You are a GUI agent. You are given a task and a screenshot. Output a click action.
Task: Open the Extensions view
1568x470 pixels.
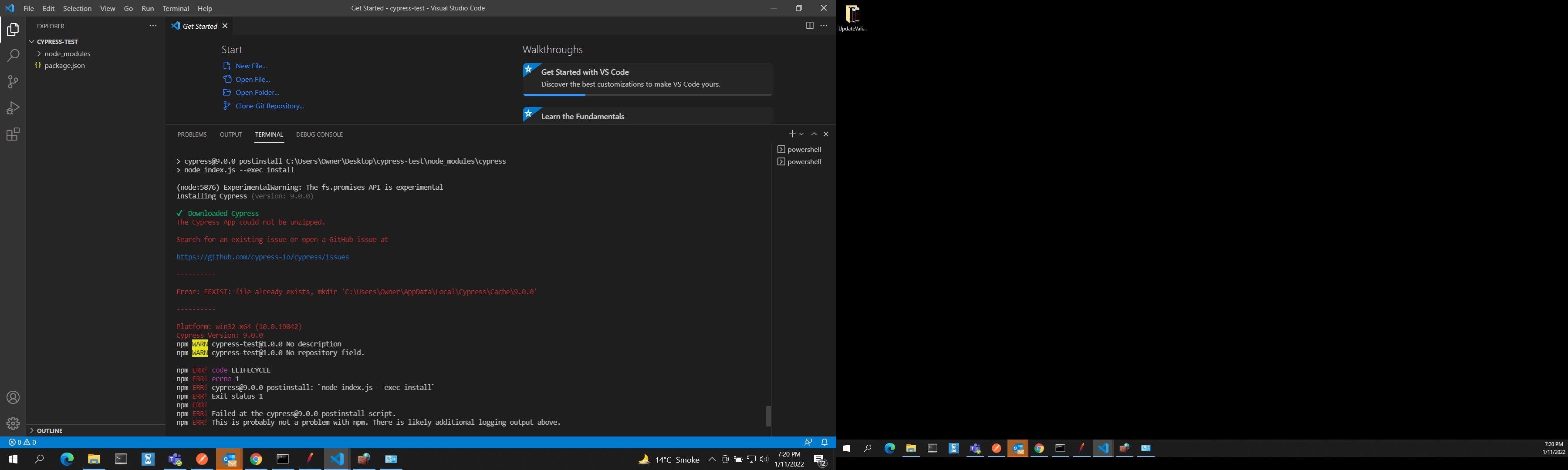13,134
